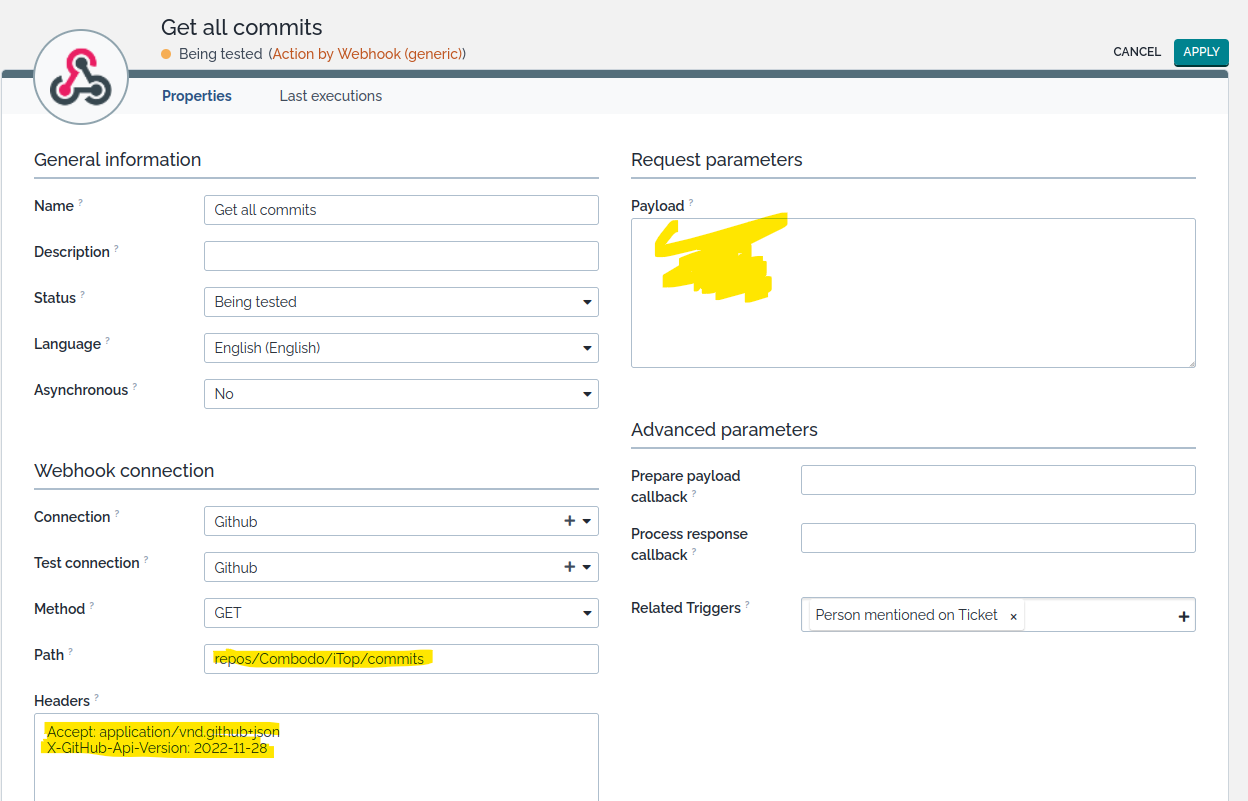
Task: Add a trigger with Related Triggers plus
Action: pyautogui.click(x=1183, y=616)
